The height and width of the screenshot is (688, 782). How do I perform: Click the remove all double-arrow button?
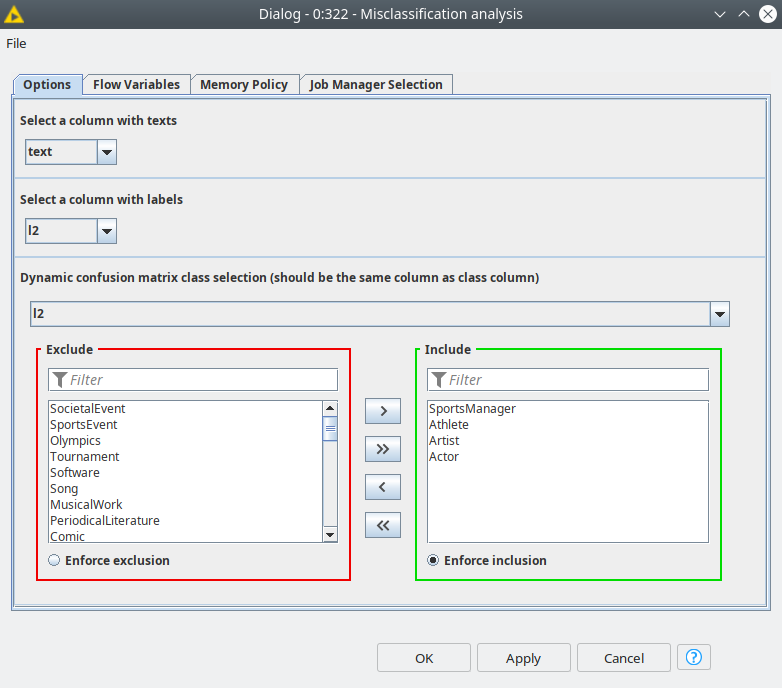point(383,525)
